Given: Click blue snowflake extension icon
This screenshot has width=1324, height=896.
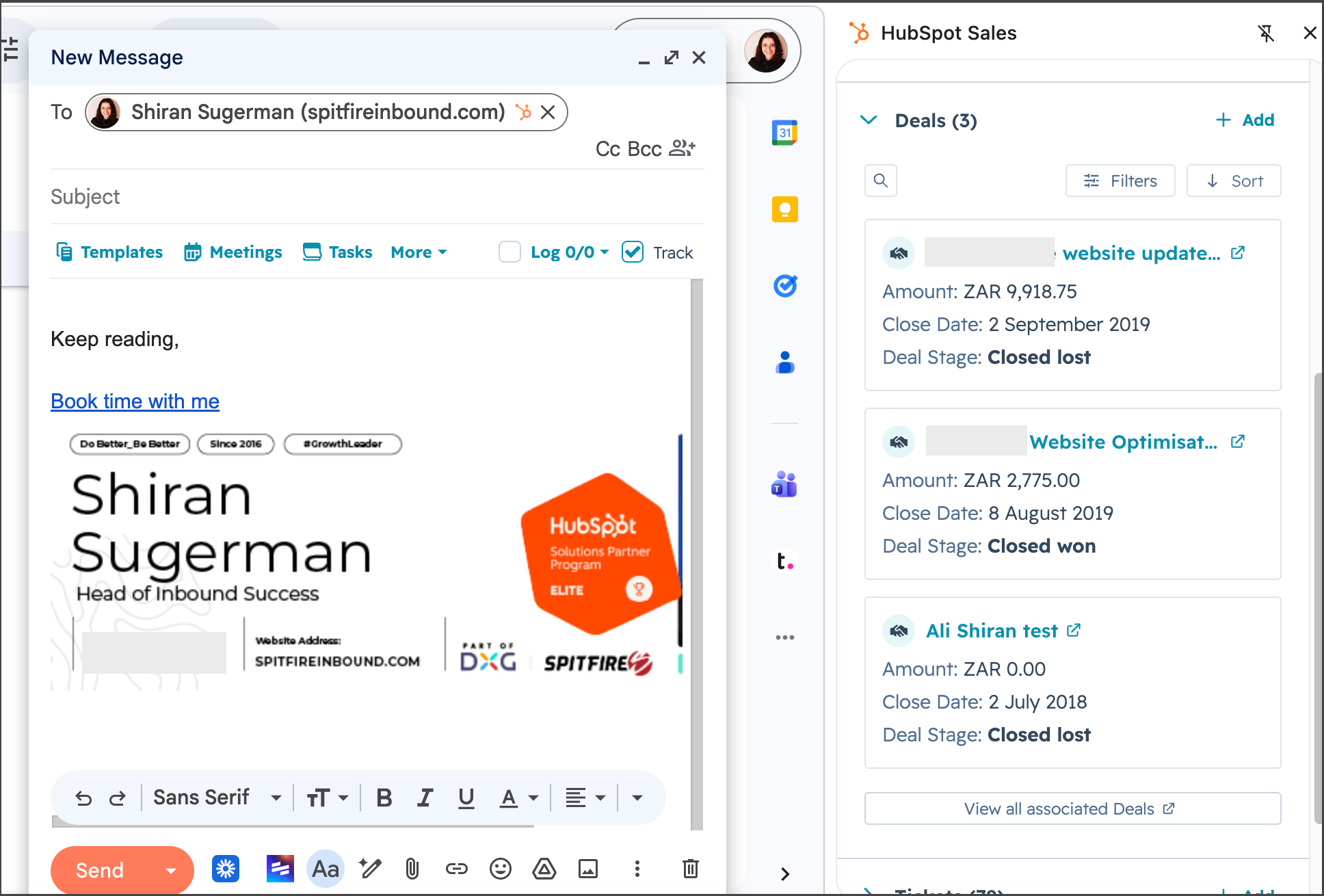Looking at the screenshot, I should coord(226,869).
